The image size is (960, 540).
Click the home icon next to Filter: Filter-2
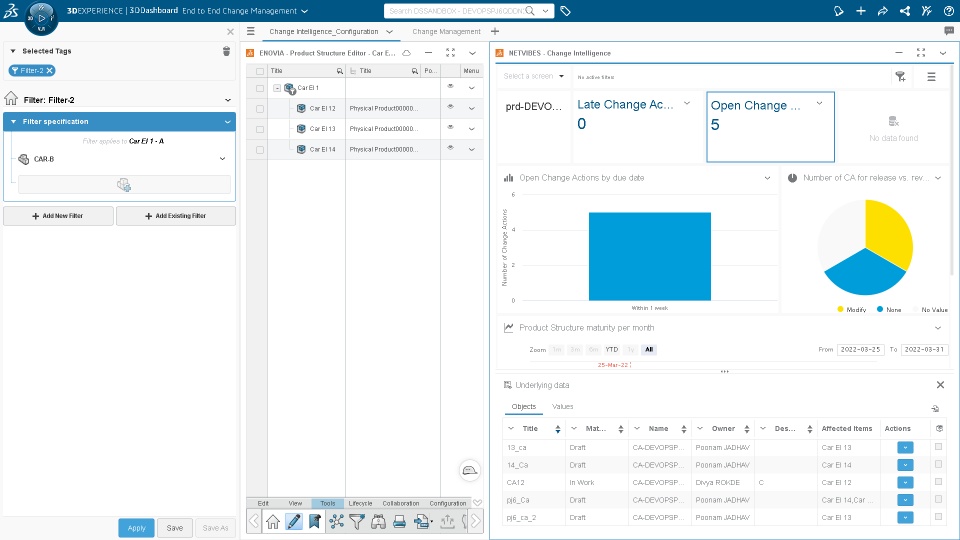(x=11, y=99)
